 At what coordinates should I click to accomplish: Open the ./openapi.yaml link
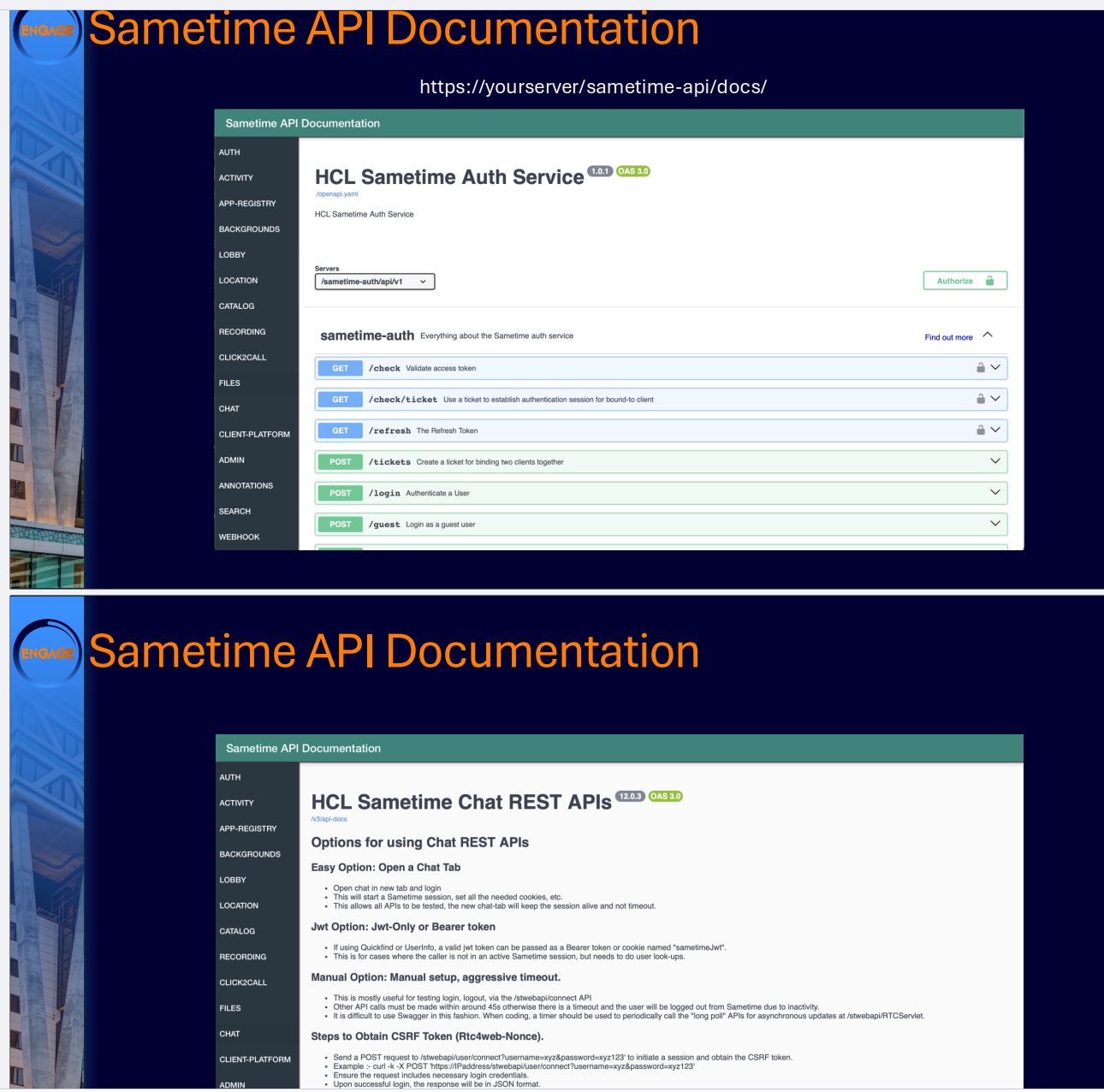[x=336, y=194]
